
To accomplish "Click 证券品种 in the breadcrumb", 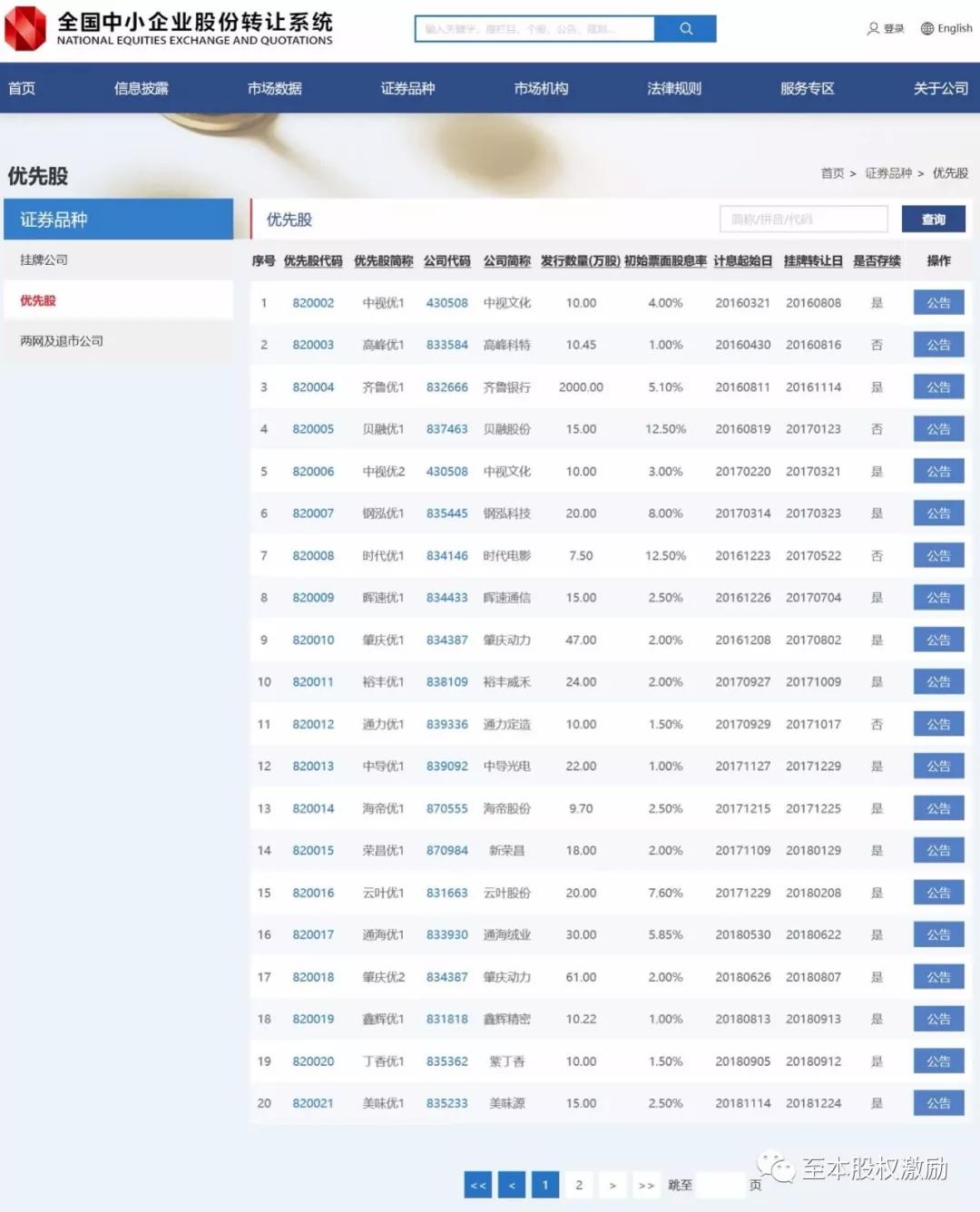I will tap(887, 172).
